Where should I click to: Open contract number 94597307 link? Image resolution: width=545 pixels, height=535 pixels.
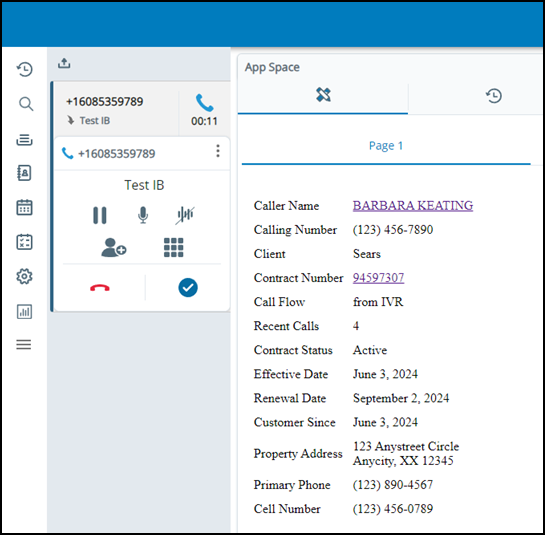point(378,278)
